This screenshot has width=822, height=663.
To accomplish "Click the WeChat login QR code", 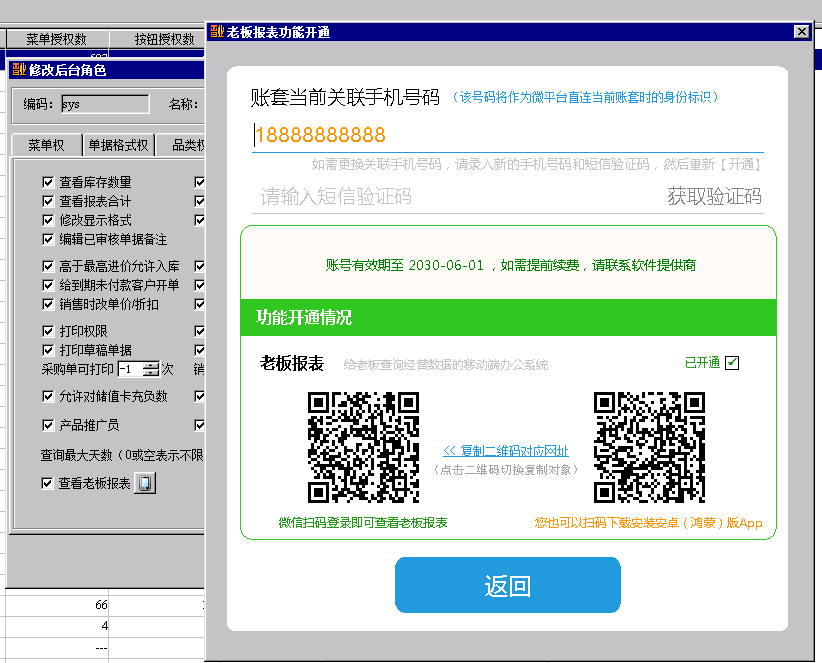I will pyautogui.click(x=362, y=446).
